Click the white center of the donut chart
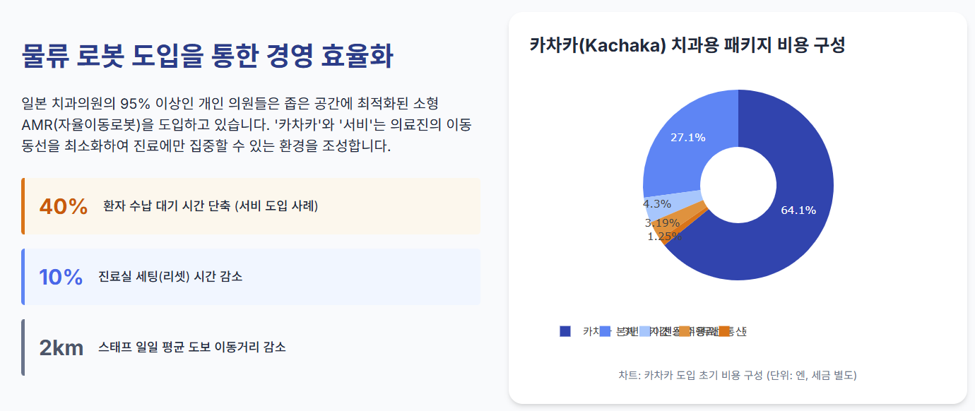975x411 pixels. click(738, 185)
